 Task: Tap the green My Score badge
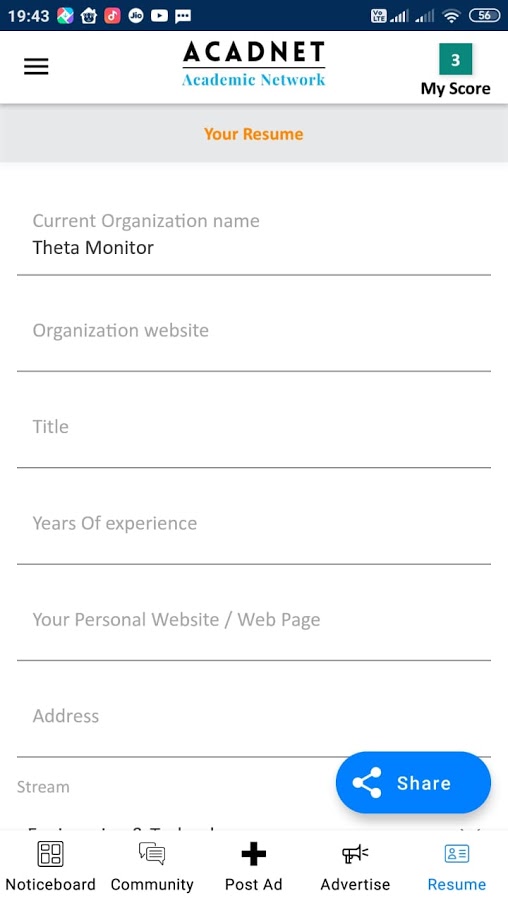pos(456,59)
